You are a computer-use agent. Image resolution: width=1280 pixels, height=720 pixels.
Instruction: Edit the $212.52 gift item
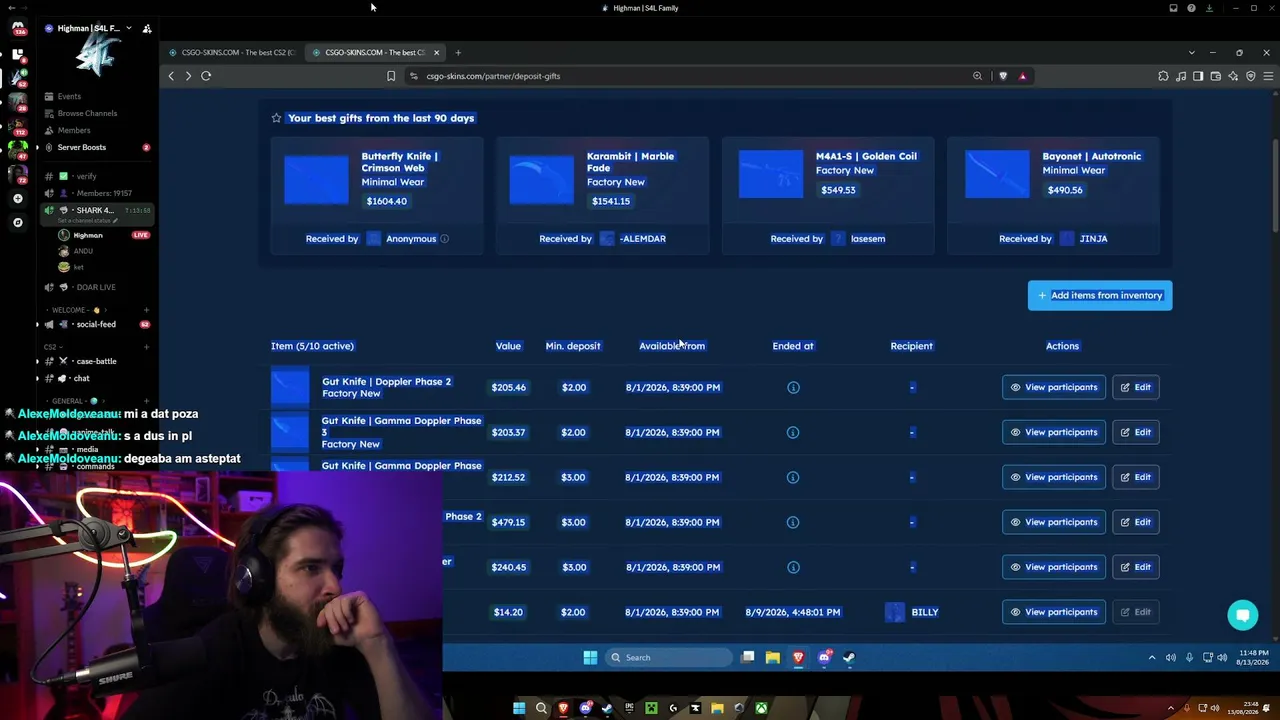point(1136,477)
